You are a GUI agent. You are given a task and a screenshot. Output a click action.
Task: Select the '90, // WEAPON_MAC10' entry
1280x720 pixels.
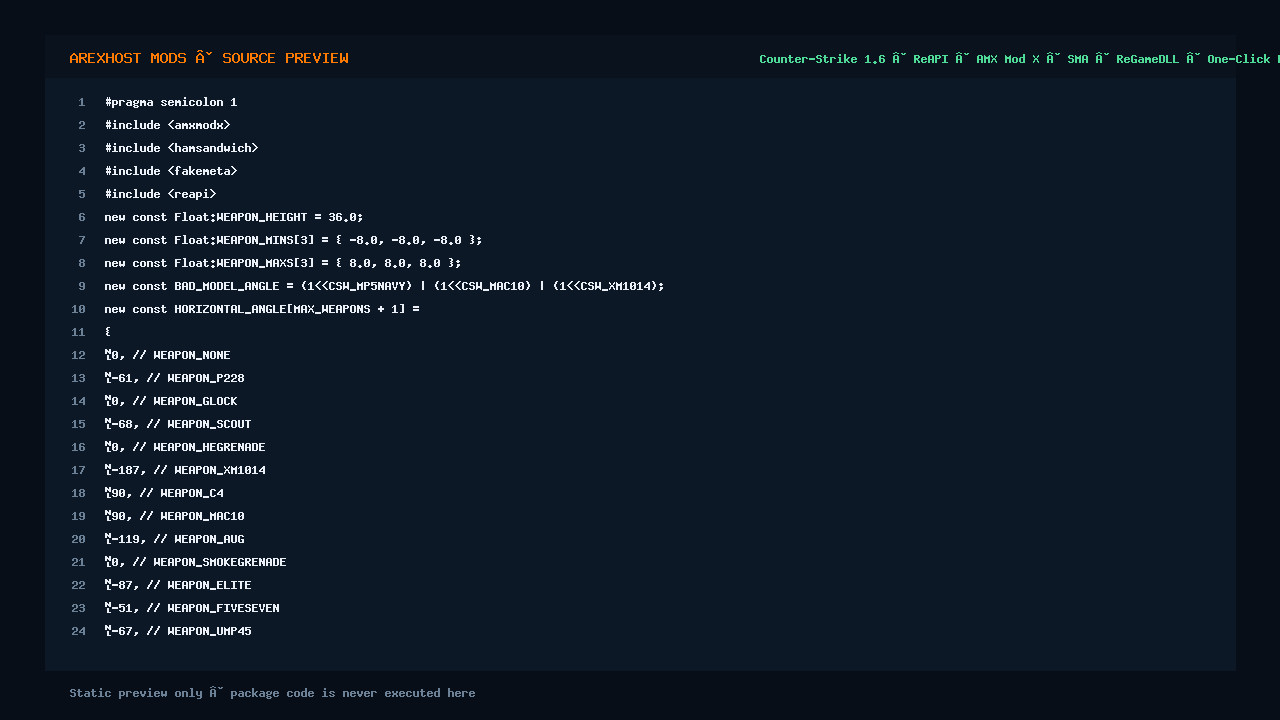click(x=175, y=516)
